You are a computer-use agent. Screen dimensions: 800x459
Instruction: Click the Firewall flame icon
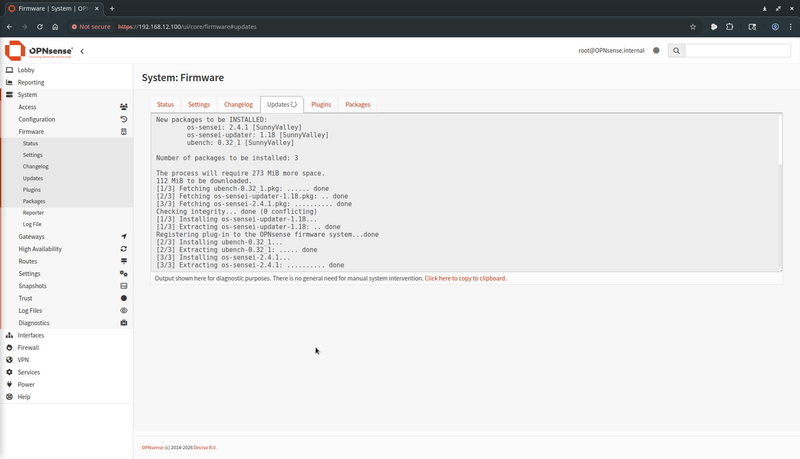point(9,347)
